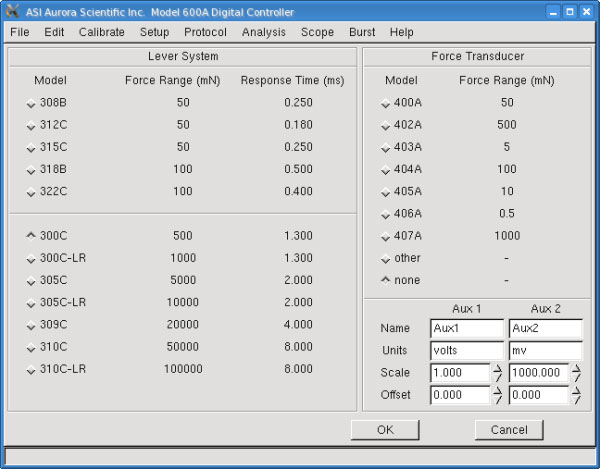Choose the 407A force transducer
Viewport: 600px width, 469px height.
pos(385,237)
